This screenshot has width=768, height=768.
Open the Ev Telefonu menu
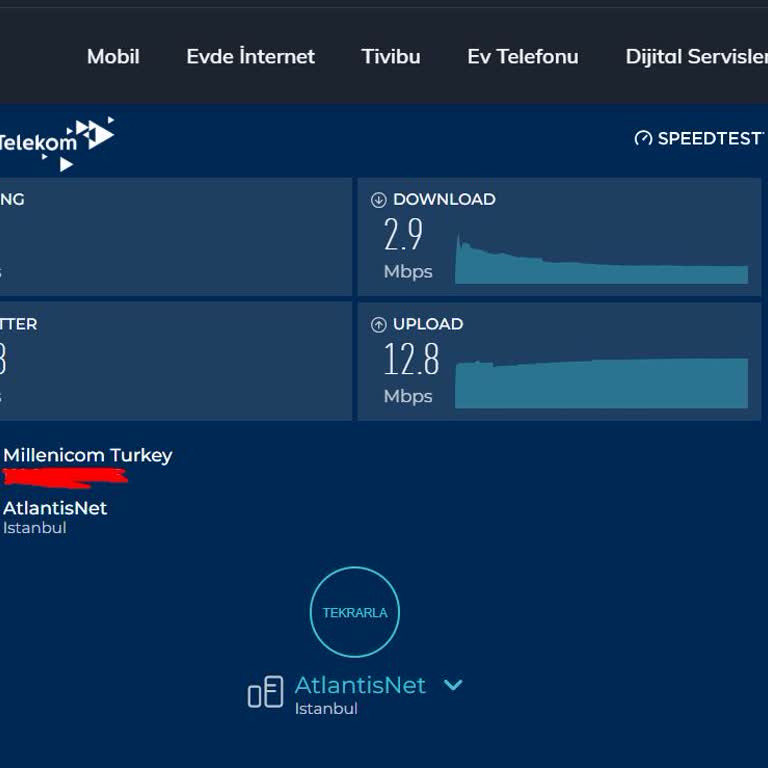(x=523, y=57)
